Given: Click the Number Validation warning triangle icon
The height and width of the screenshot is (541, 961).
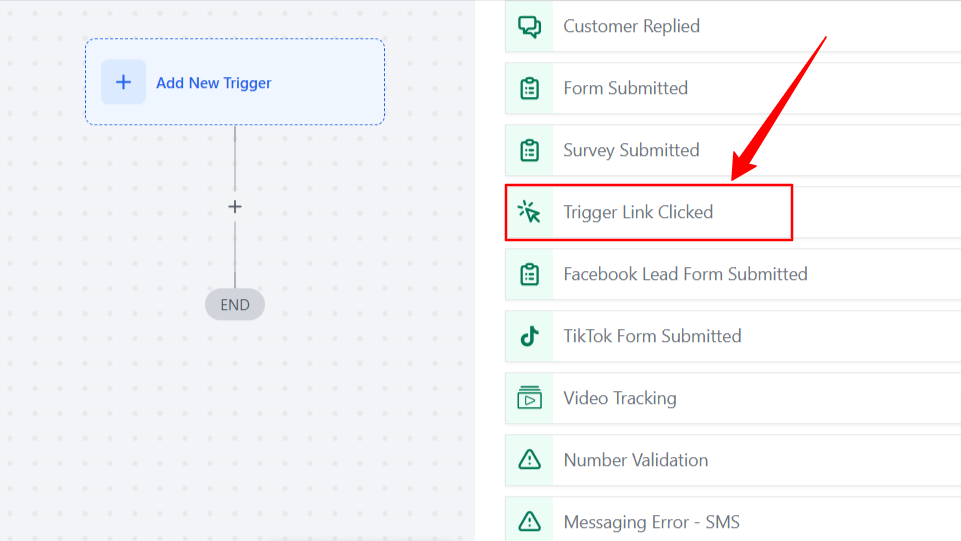Looking at the screenshot, I should coord(530,460).
